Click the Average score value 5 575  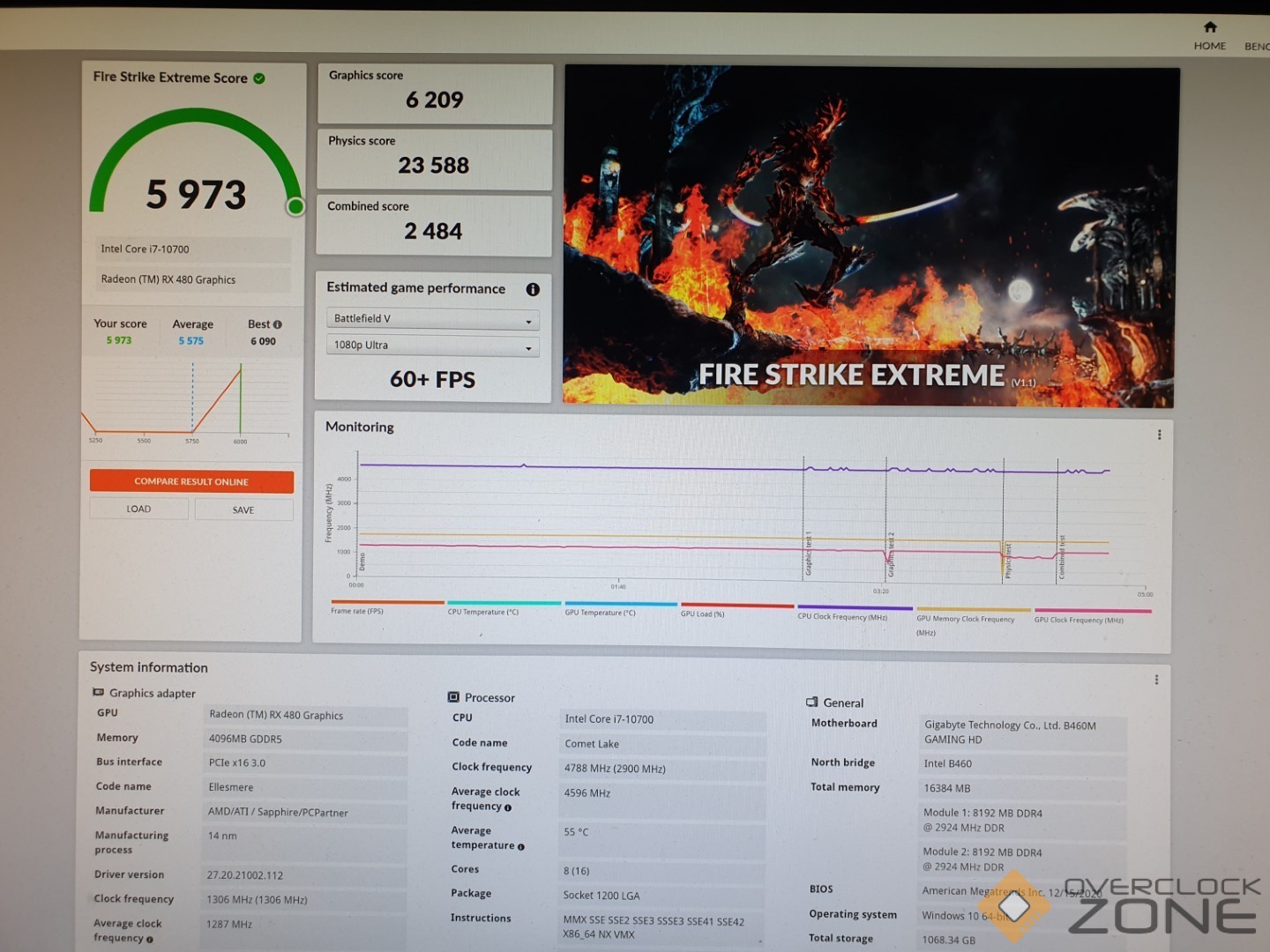190,341
